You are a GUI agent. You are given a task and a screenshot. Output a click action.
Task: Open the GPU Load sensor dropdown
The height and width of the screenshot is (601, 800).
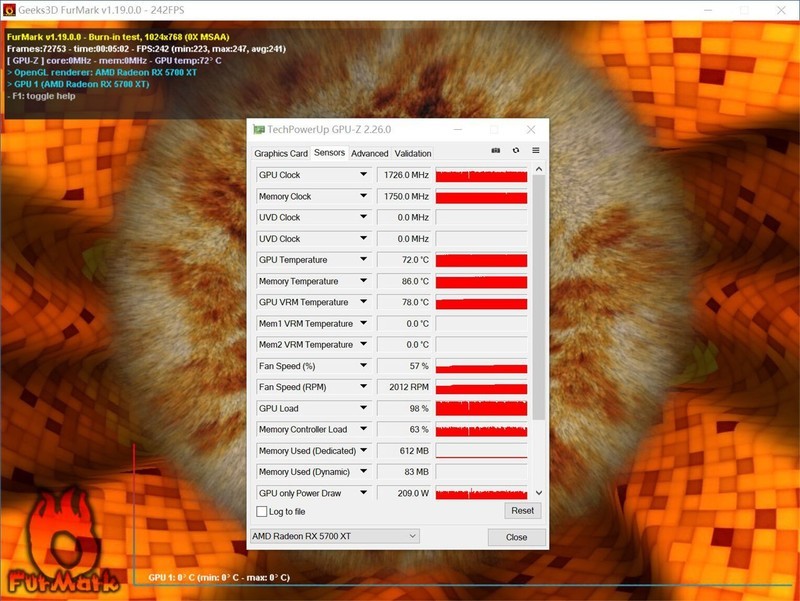coord(363,408)
